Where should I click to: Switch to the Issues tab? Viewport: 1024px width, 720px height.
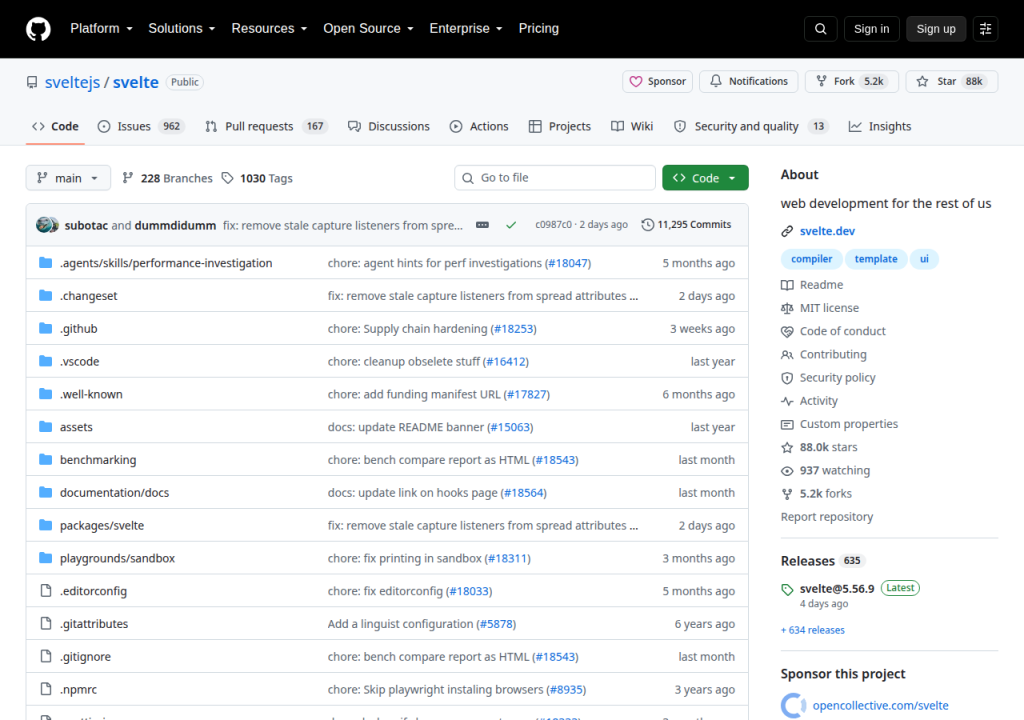(x=141, y=126)
